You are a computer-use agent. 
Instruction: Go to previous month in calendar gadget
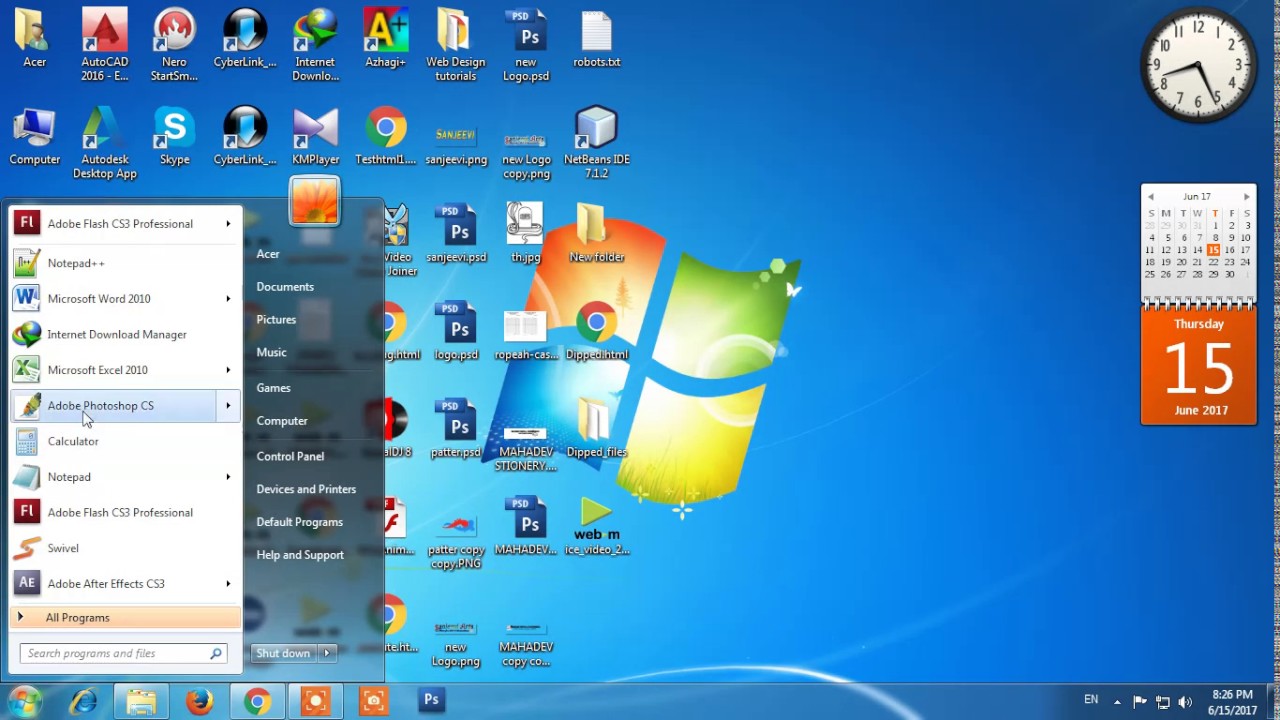1151,197
